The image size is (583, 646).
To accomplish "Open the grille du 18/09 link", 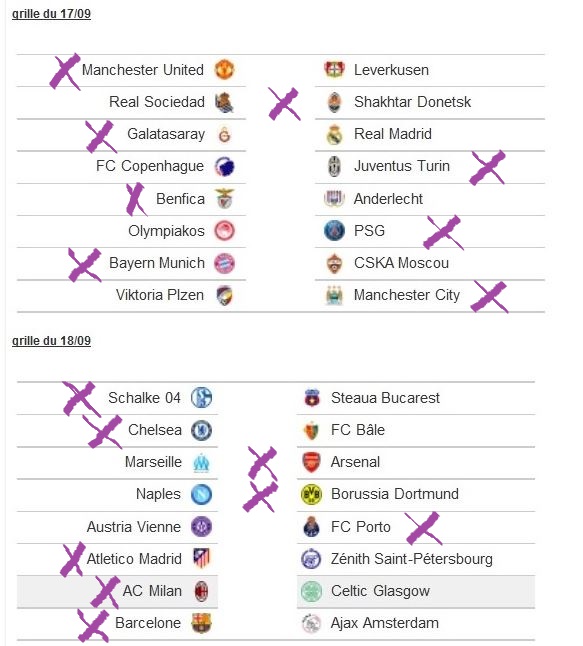I will click(x=51, y=341).
